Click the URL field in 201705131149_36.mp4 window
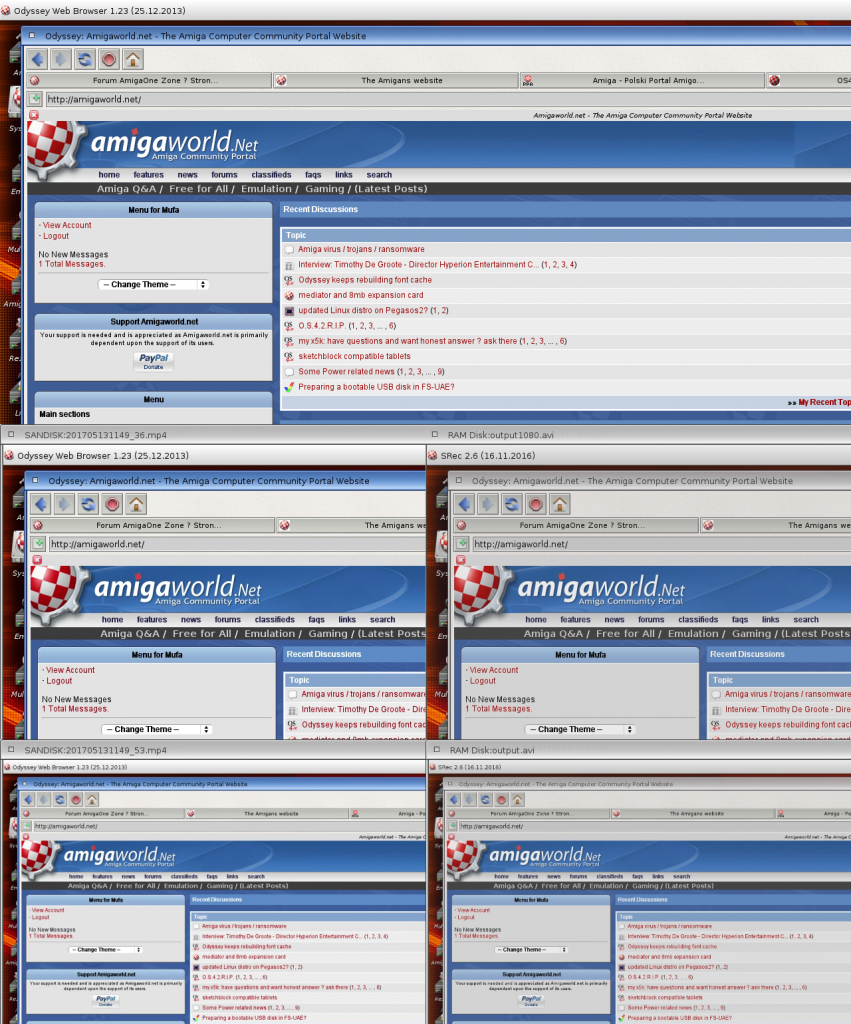 pyautogui.click(x=236, y=544)
